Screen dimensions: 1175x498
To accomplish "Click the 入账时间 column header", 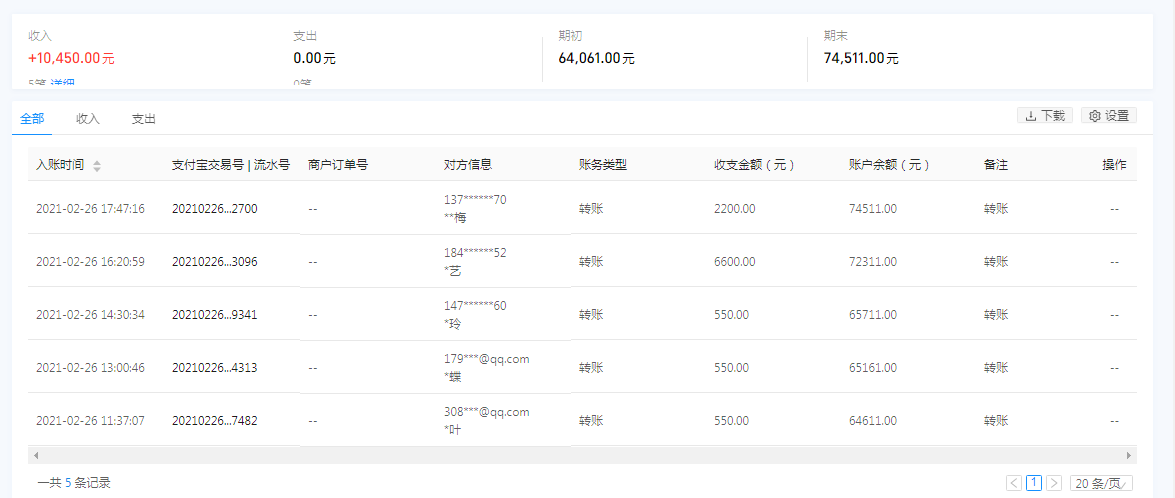I will [60, 165].
